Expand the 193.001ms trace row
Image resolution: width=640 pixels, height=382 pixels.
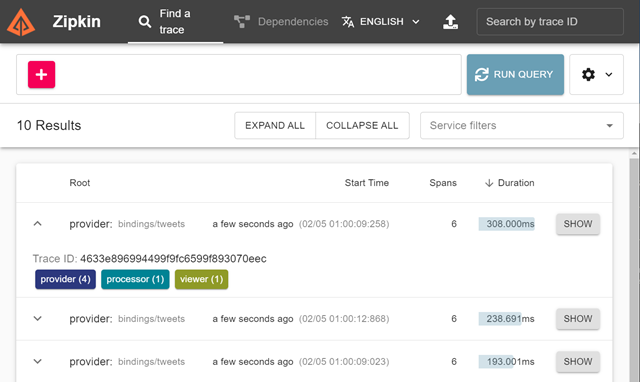[x=38, y=361]
